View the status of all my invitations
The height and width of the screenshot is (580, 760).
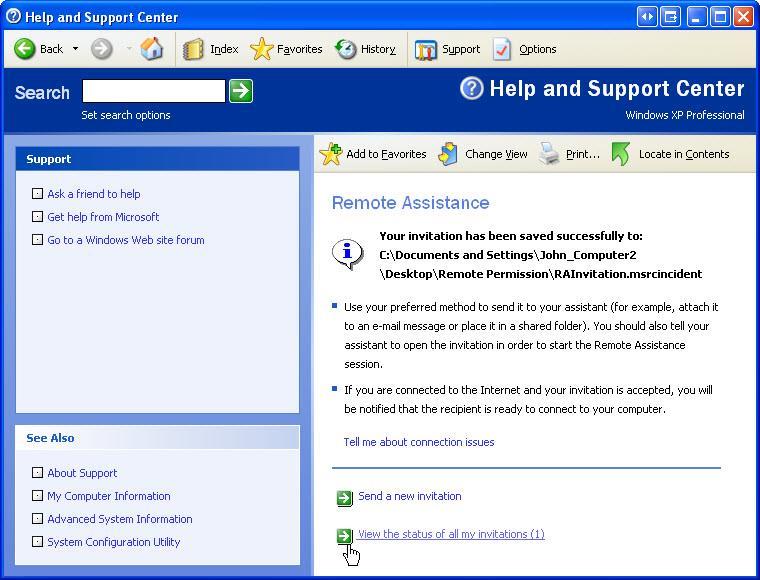click(x=451, y=534)
